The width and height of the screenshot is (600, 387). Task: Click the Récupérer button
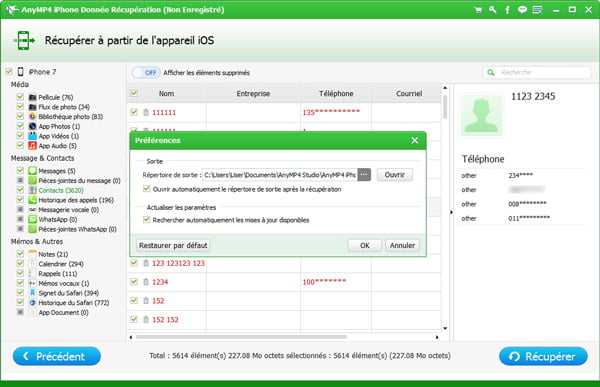(543, 357)
